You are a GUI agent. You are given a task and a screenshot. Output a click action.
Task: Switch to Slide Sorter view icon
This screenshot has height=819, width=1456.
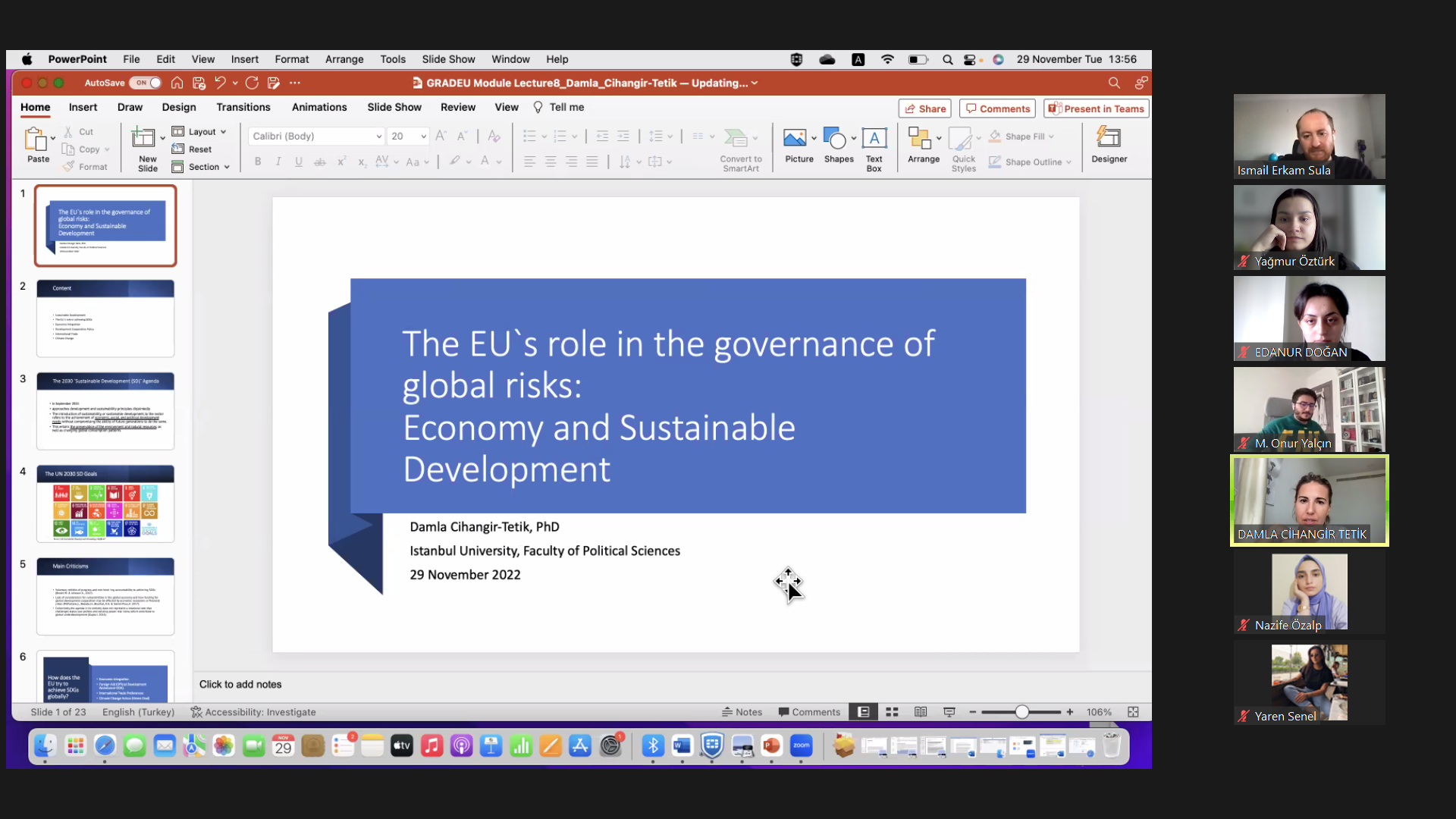[892, 712]
